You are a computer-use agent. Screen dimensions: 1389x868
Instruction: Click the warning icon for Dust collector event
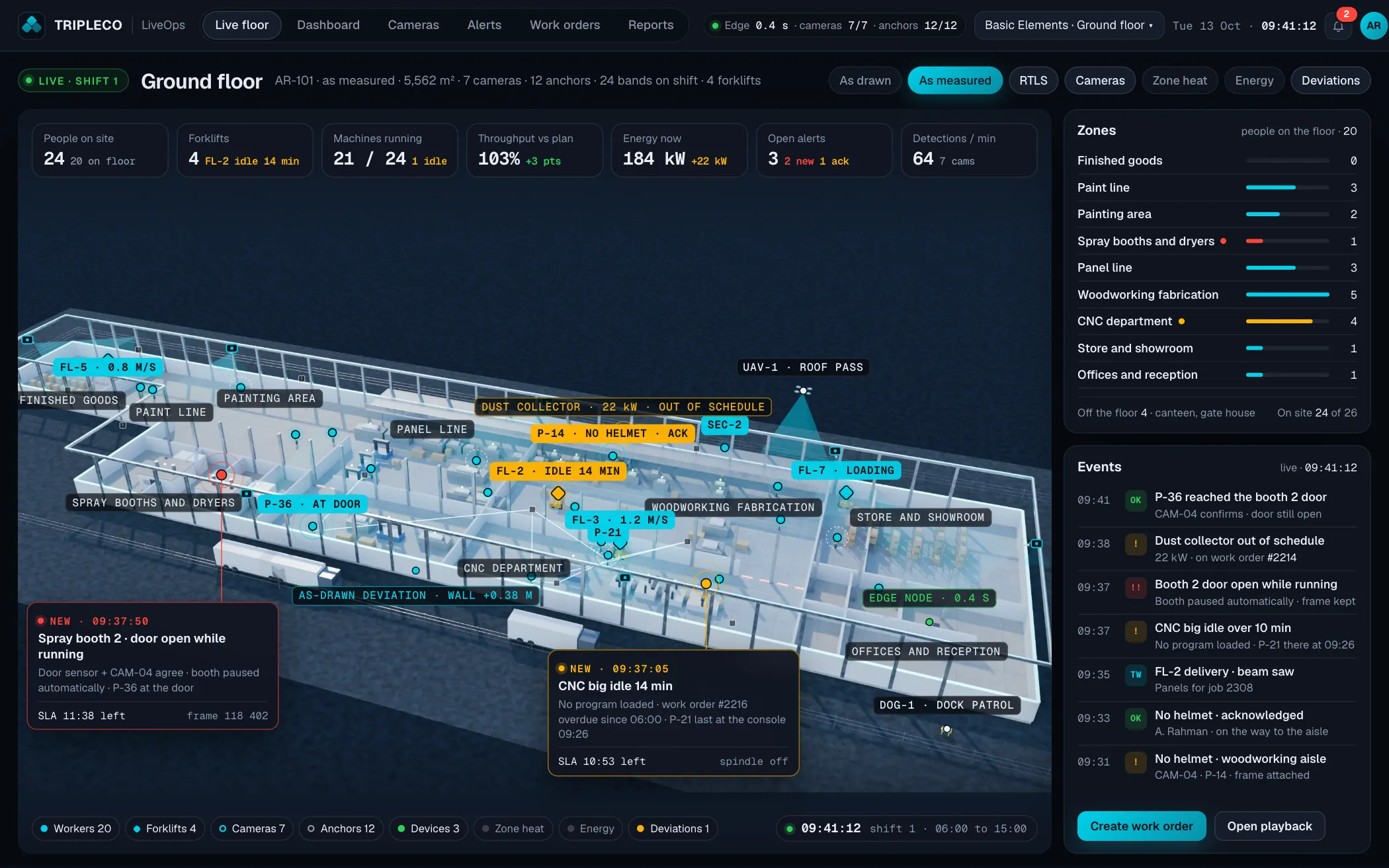(1135, 544)
